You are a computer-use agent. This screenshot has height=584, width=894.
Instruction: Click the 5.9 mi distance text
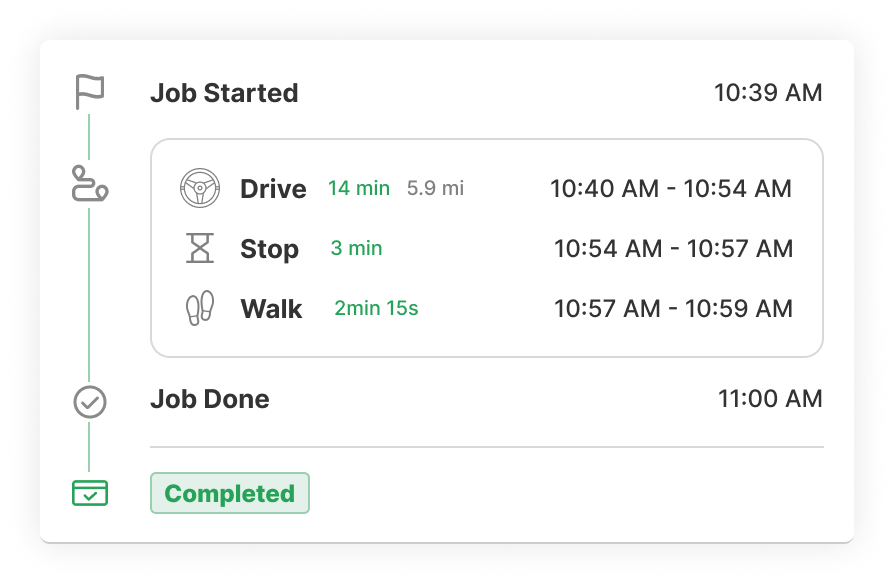pyautogui.click(x=435, y=188)
